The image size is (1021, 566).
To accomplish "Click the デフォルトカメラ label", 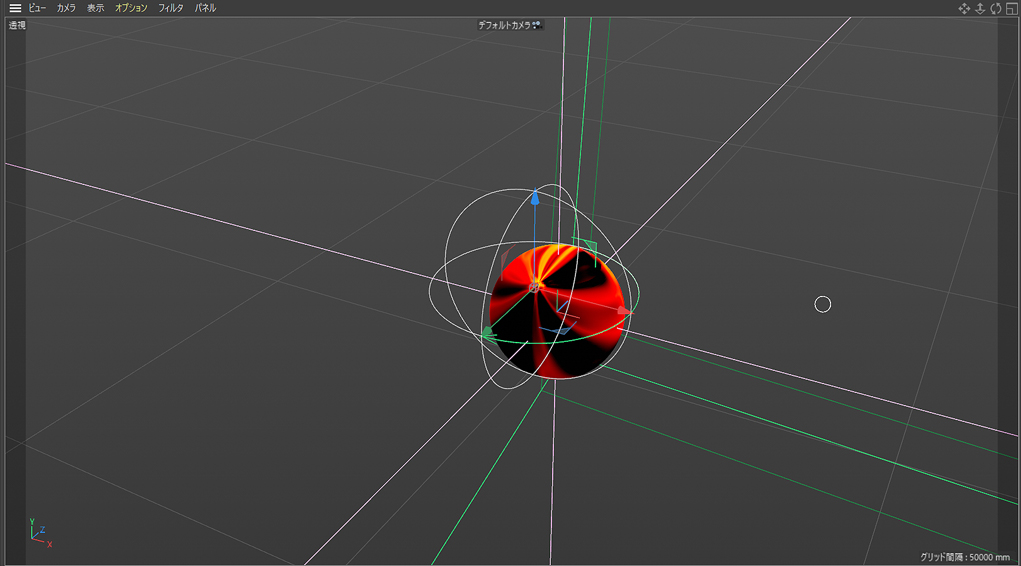I will [504, 25].
